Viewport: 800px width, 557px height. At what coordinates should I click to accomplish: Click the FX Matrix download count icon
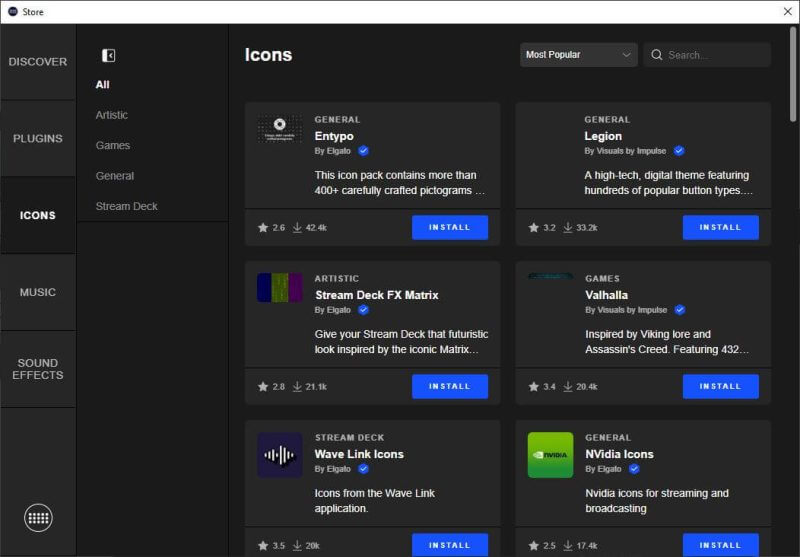point(297,387)
